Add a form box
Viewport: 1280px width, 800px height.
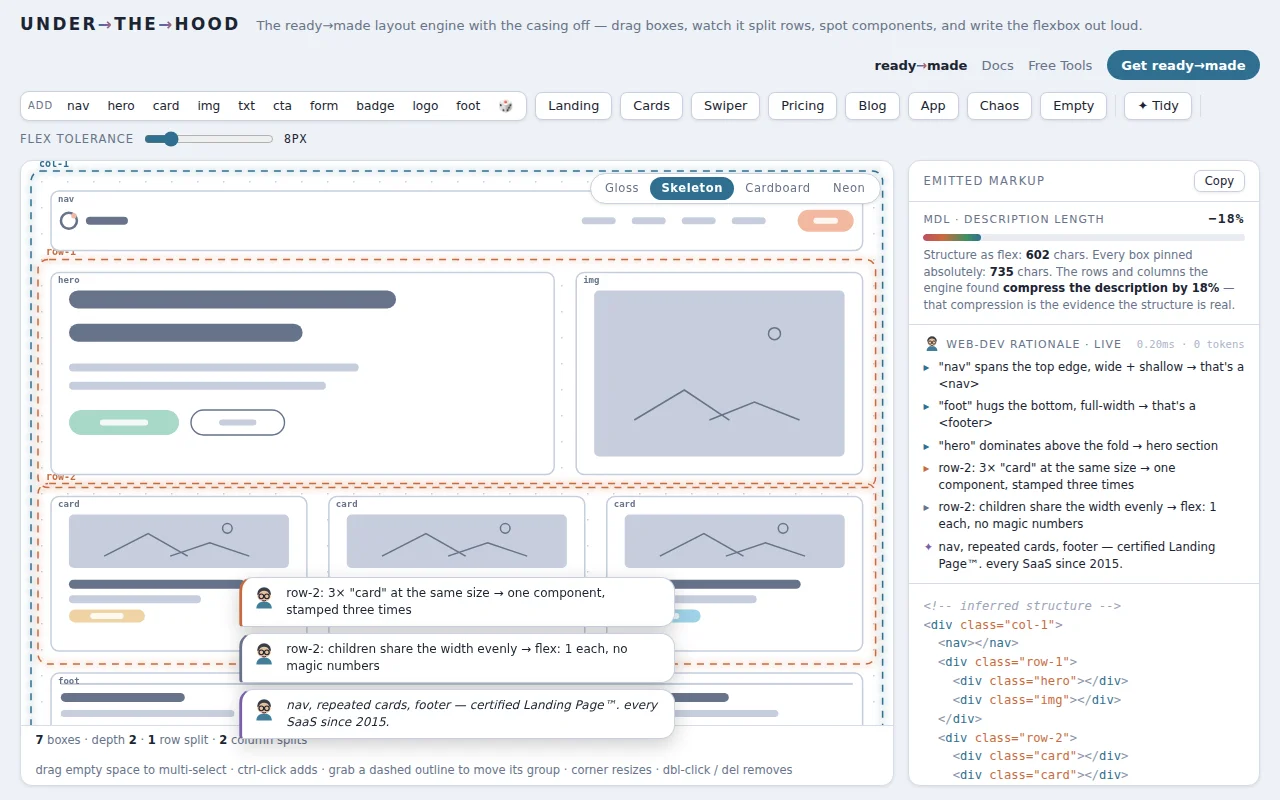[x=324, y=106]
